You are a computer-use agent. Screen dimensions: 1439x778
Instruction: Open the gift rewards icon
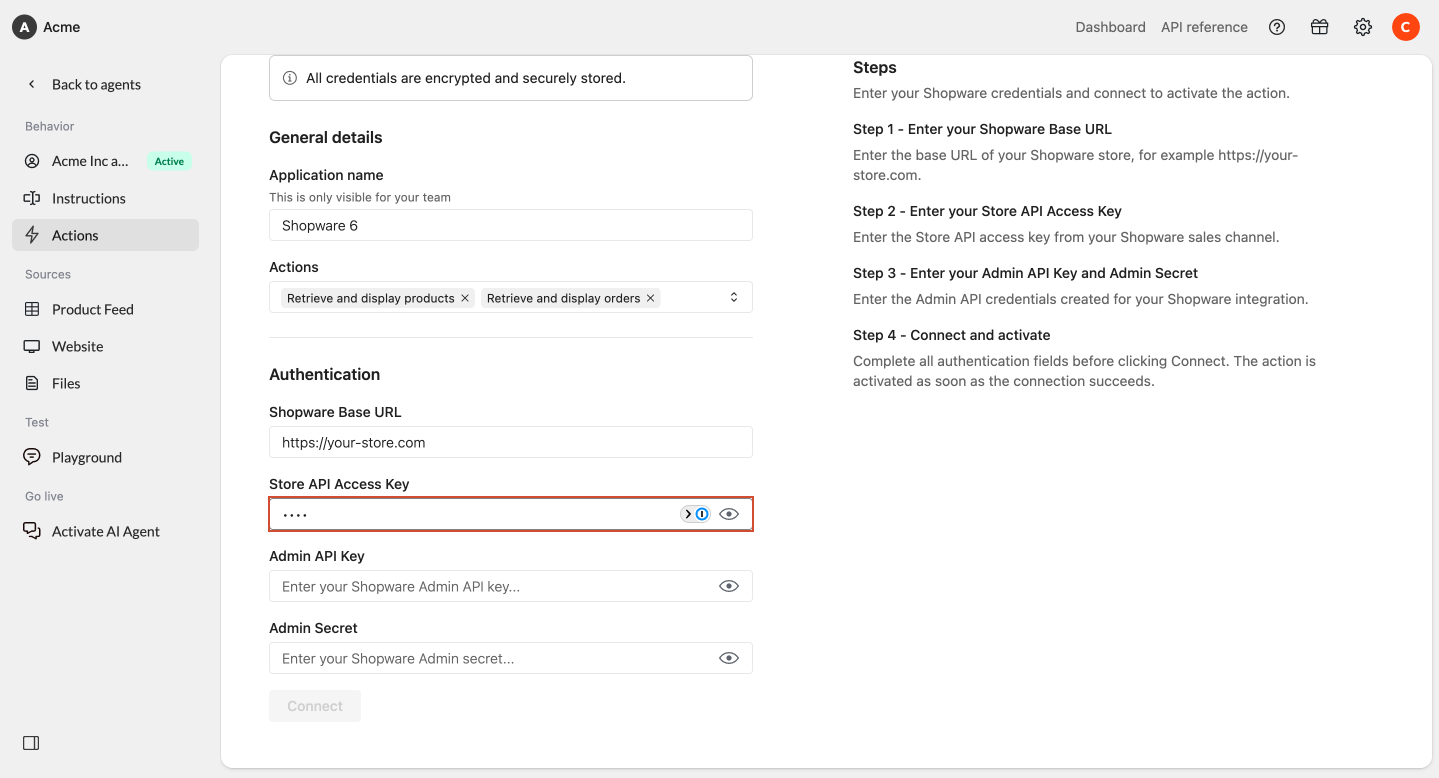pos(1320,27)
